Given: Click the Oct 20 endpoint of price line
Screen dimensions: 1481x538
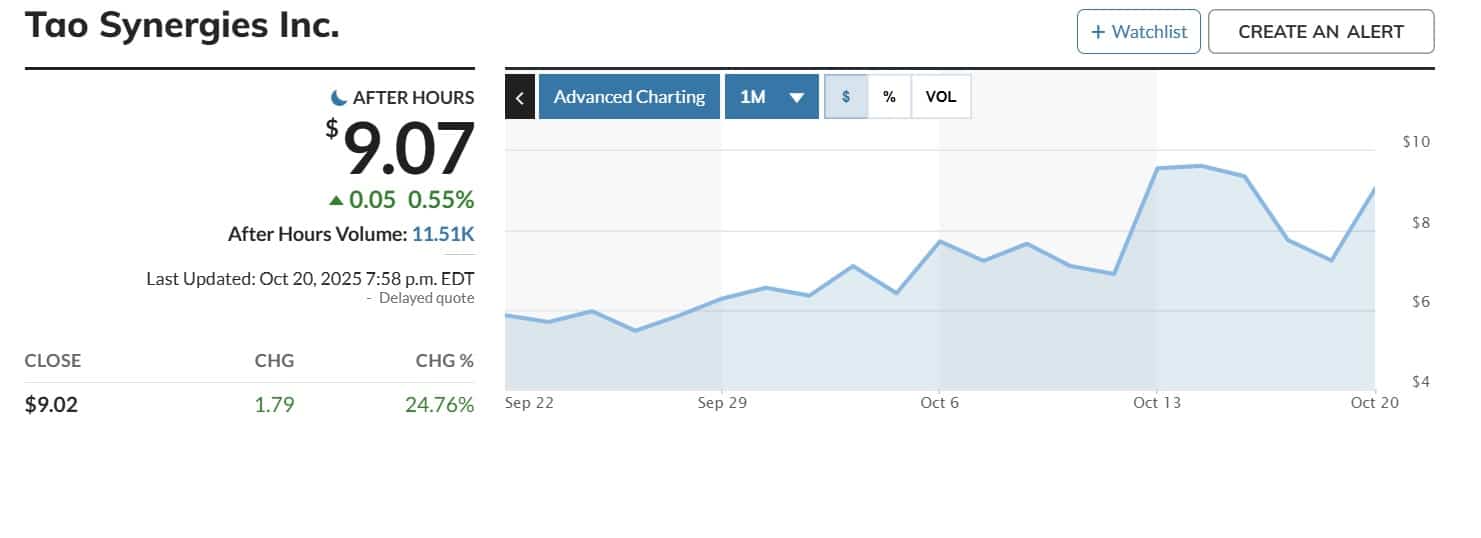Looking at the screenshot, I should click(x=1374, y=189).
